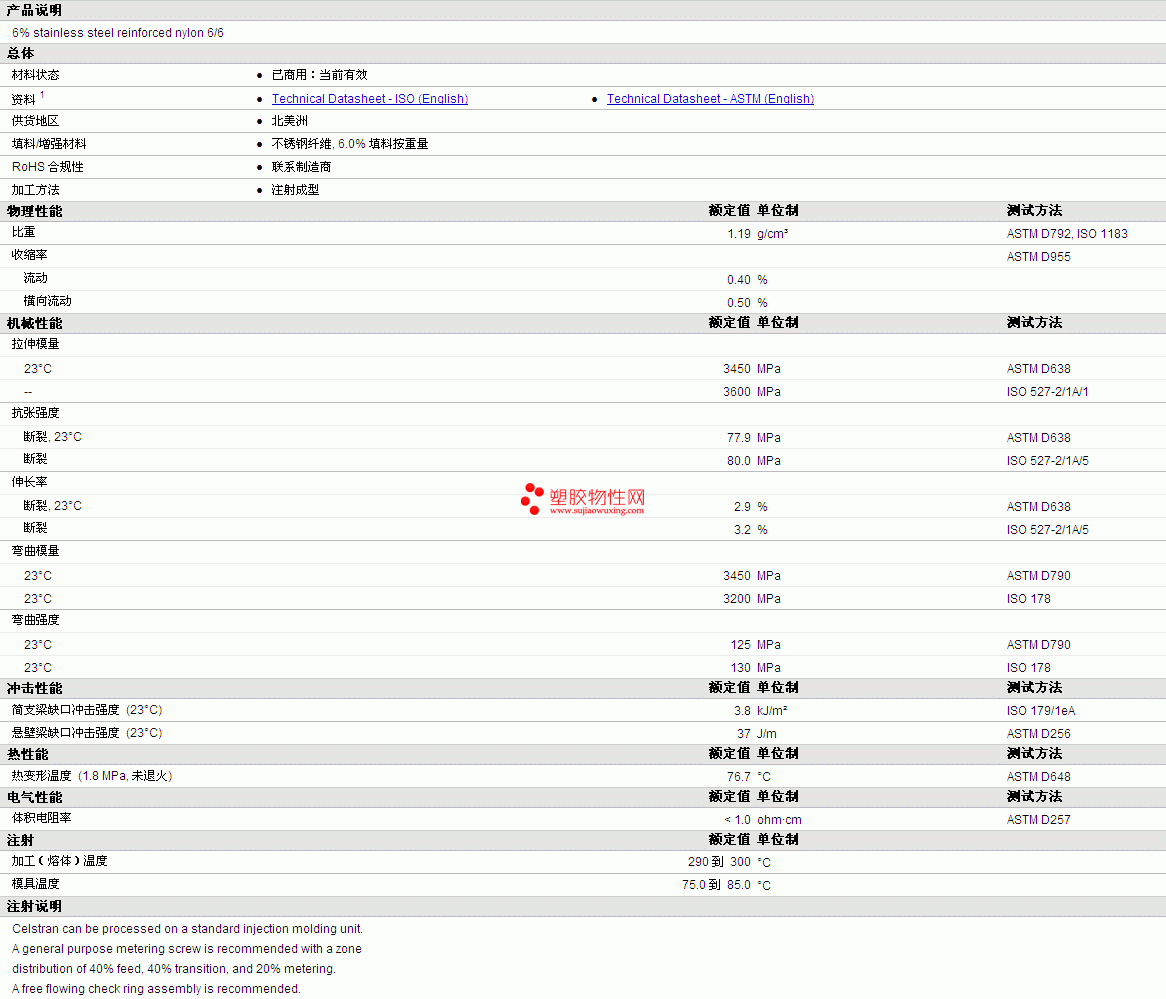Click the 80.0 tensile strength value
The height and width of the screenshot is (999, 1166).
click(738, 461)
